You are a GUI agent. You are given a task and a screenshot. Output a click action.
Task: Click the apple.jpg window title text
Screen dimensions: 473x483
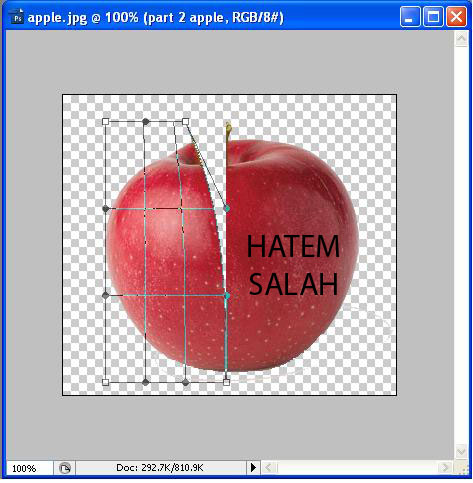coord(155,17)
